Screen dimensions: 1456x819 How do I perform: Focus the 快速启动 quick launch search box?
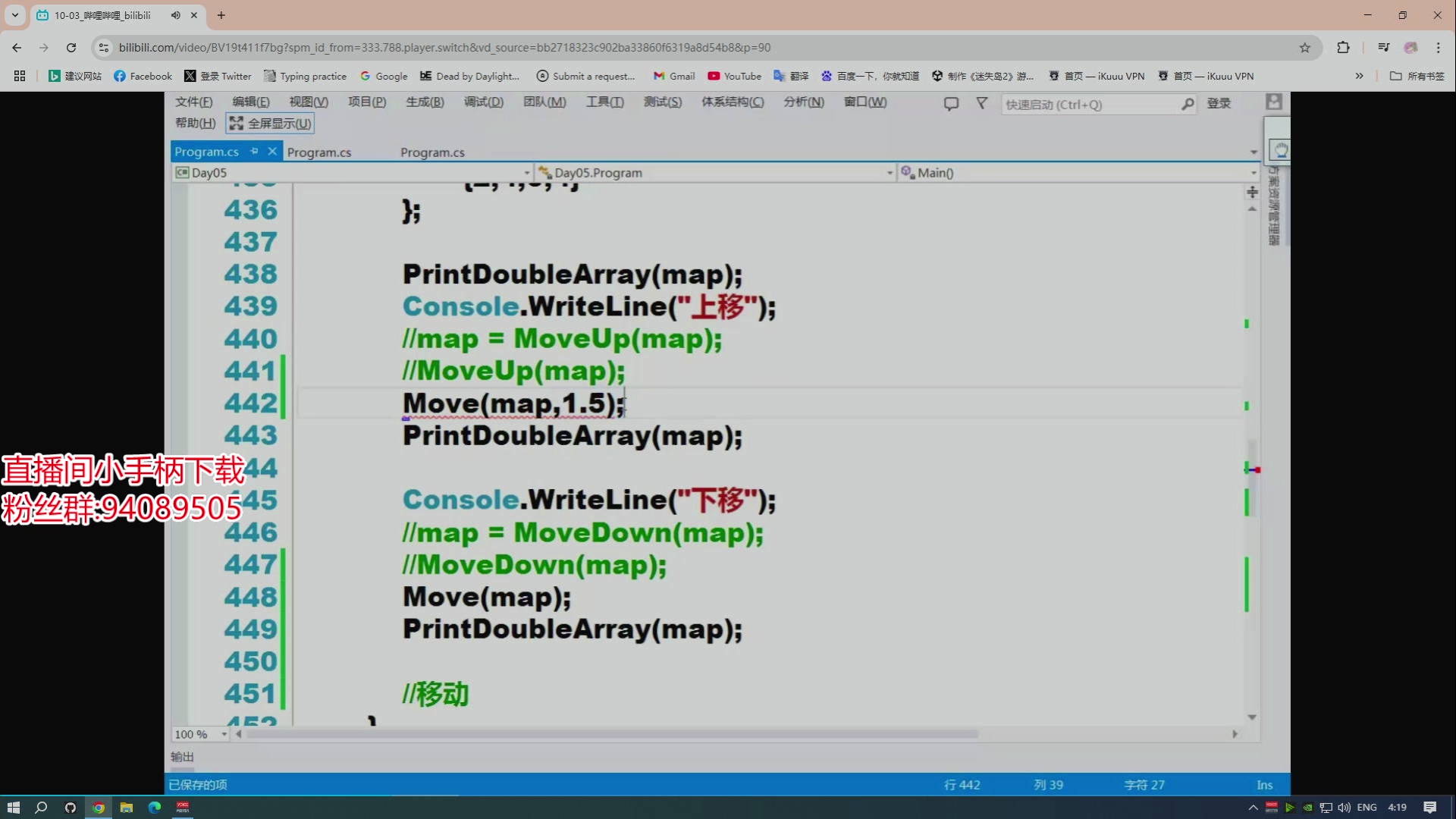click(x=1099, y=105)
